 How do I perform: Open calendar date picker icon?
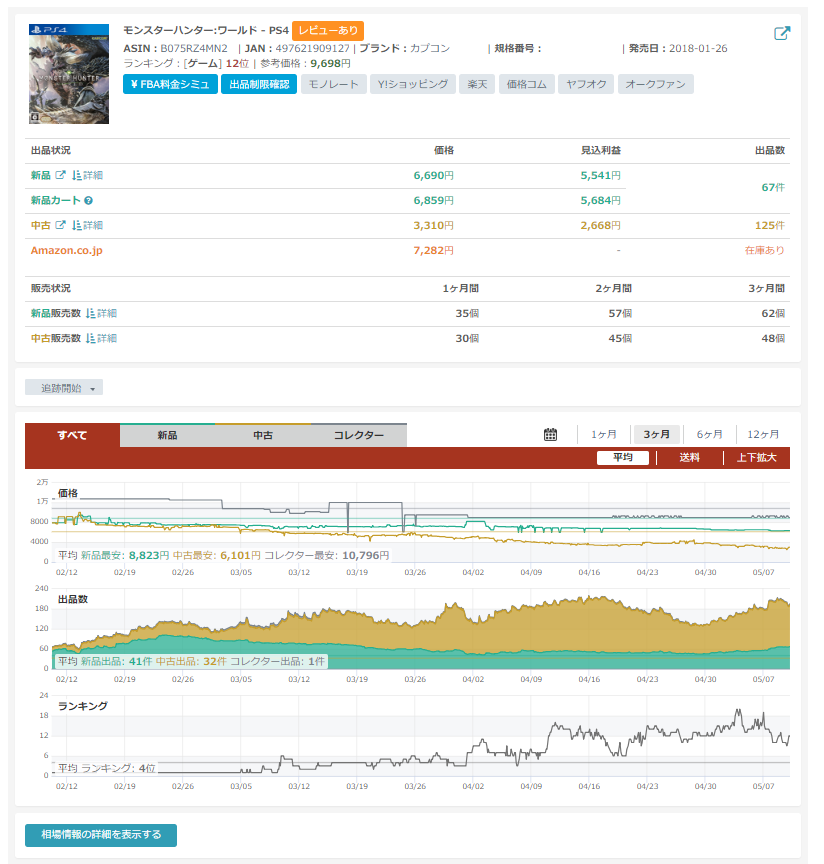click(x=550, y=434)
